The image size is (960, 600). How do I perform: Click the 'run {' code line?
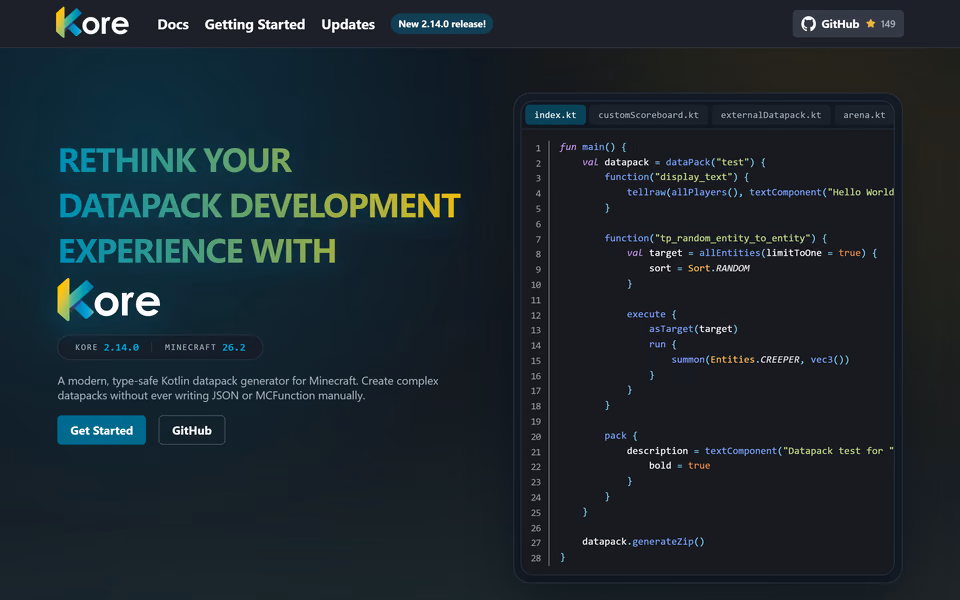coord(662,344)
